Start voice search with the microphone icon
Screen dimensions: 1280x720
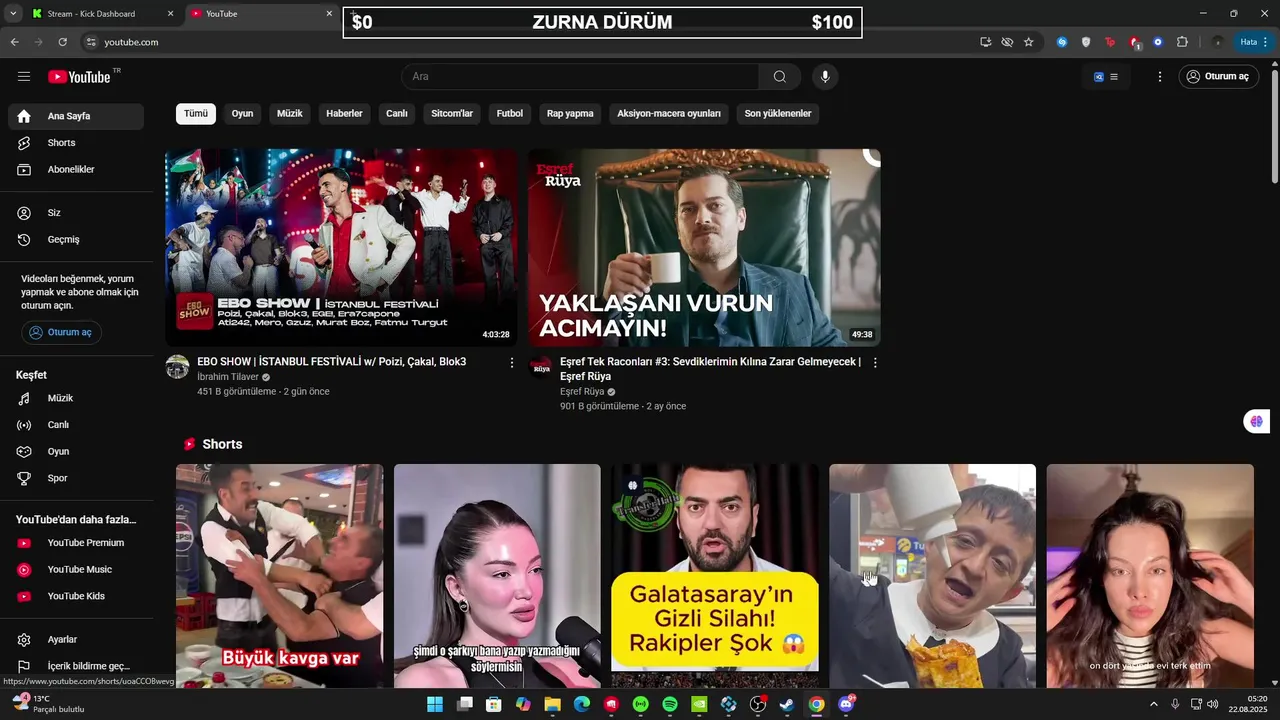(x=825, y=77)
